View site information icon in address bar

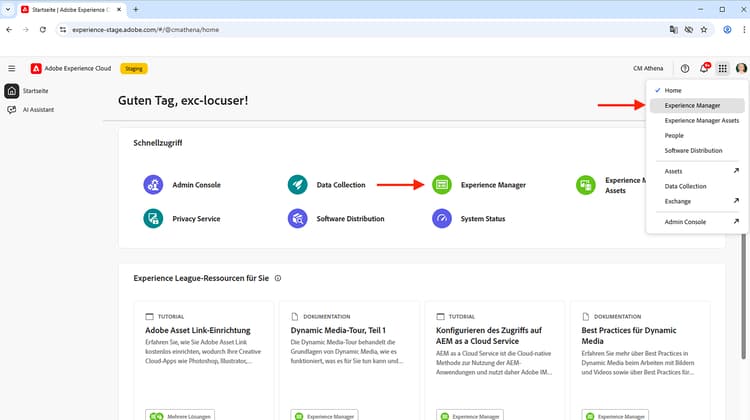63,30
